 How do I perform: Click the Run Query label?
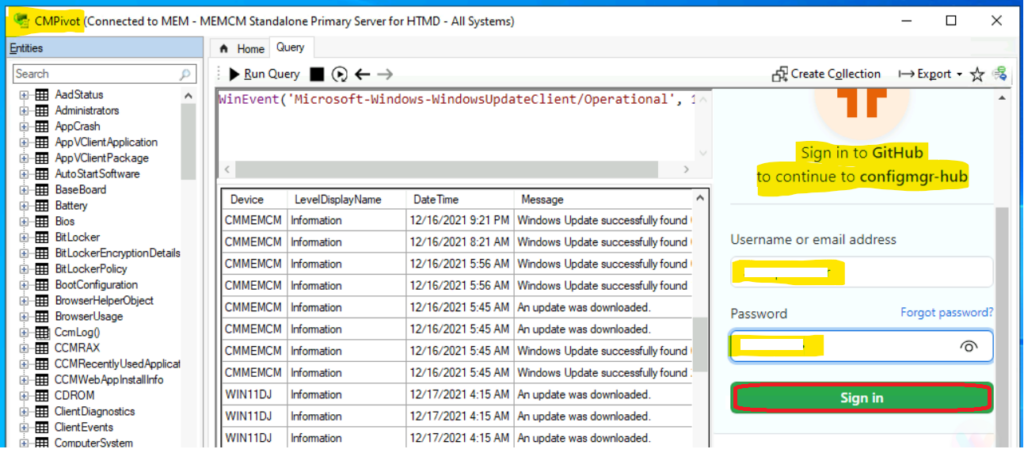pos(272,74)
